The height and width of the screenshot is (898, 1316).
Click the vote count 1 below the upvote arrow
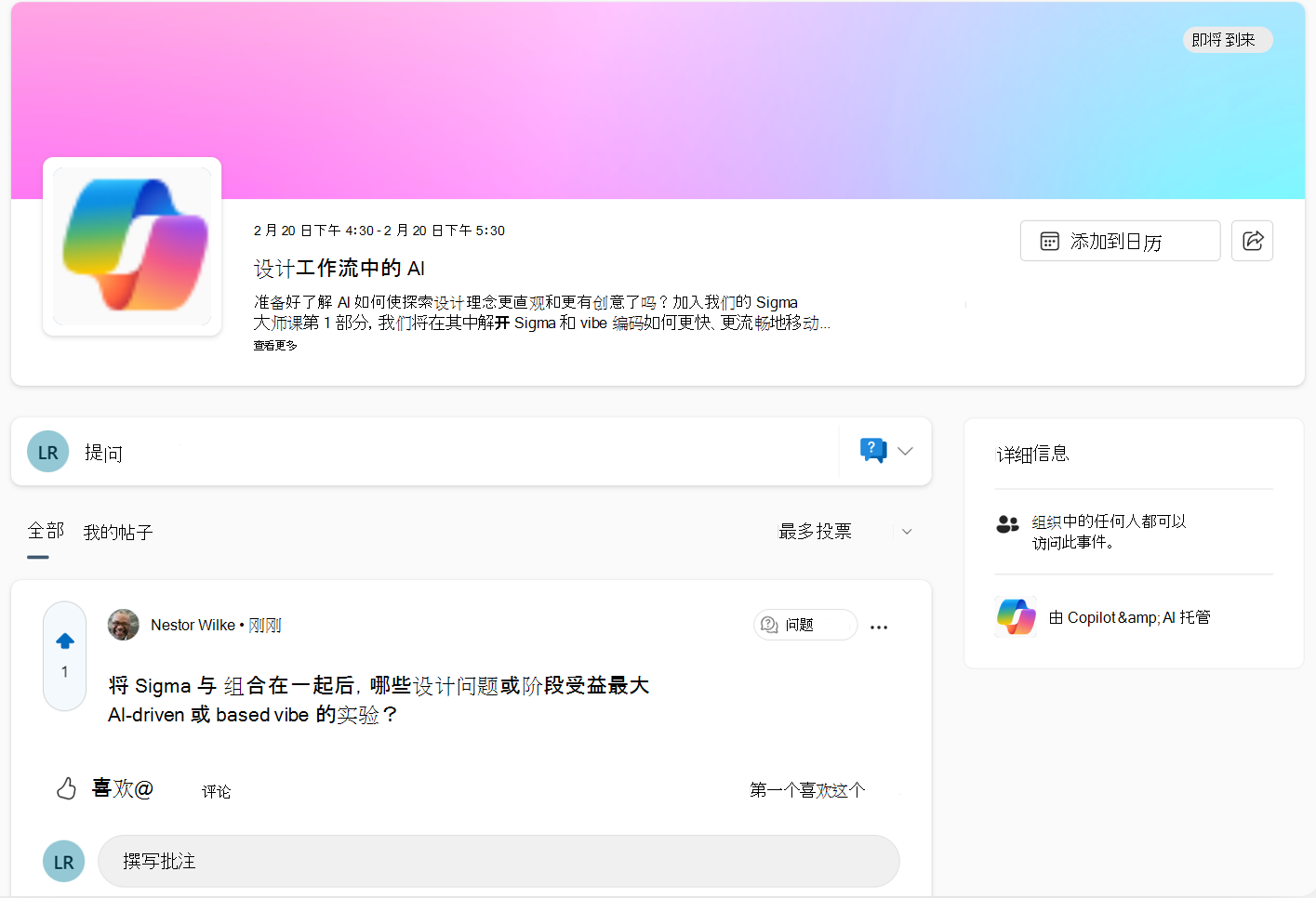click(64, 671)
